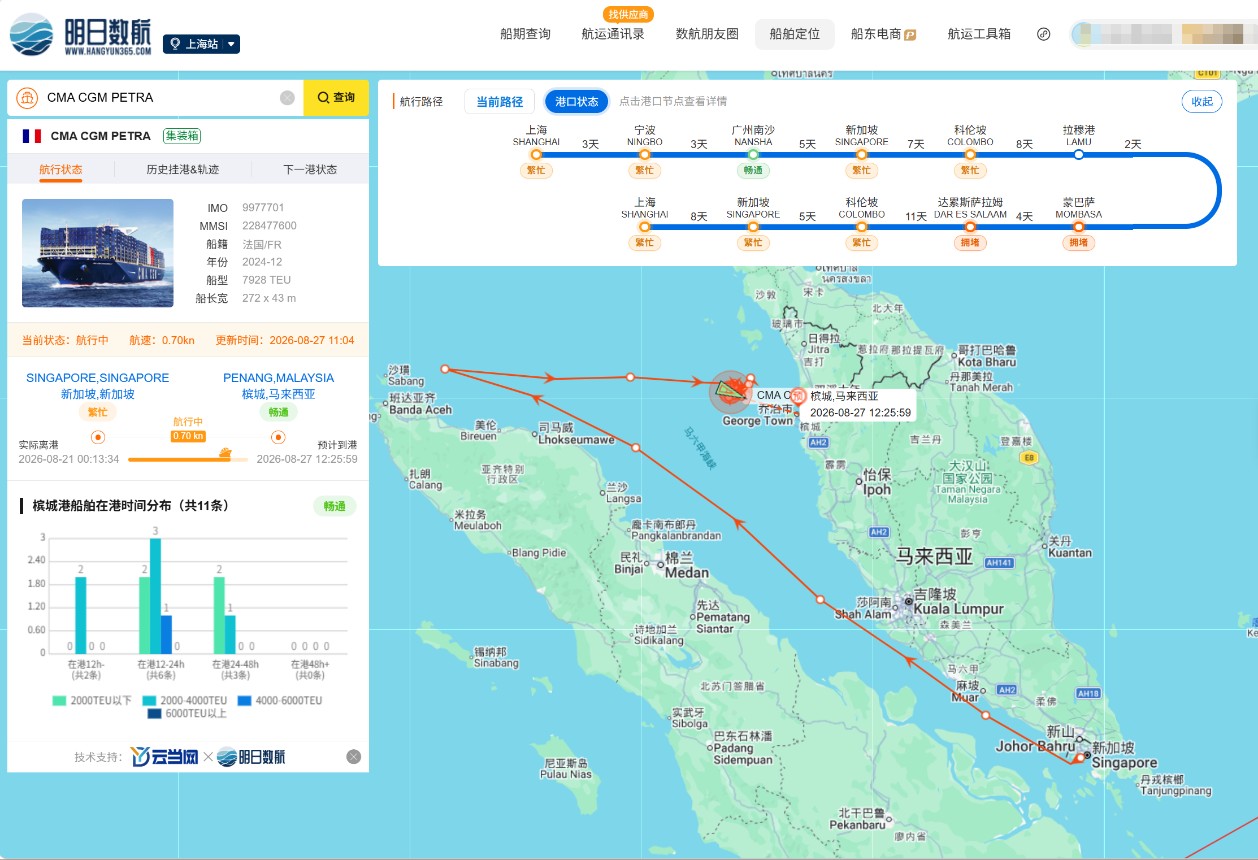Open the 船期查询 link
Viewport: 1258px width, 860px height.
click(x=525, y=34)
